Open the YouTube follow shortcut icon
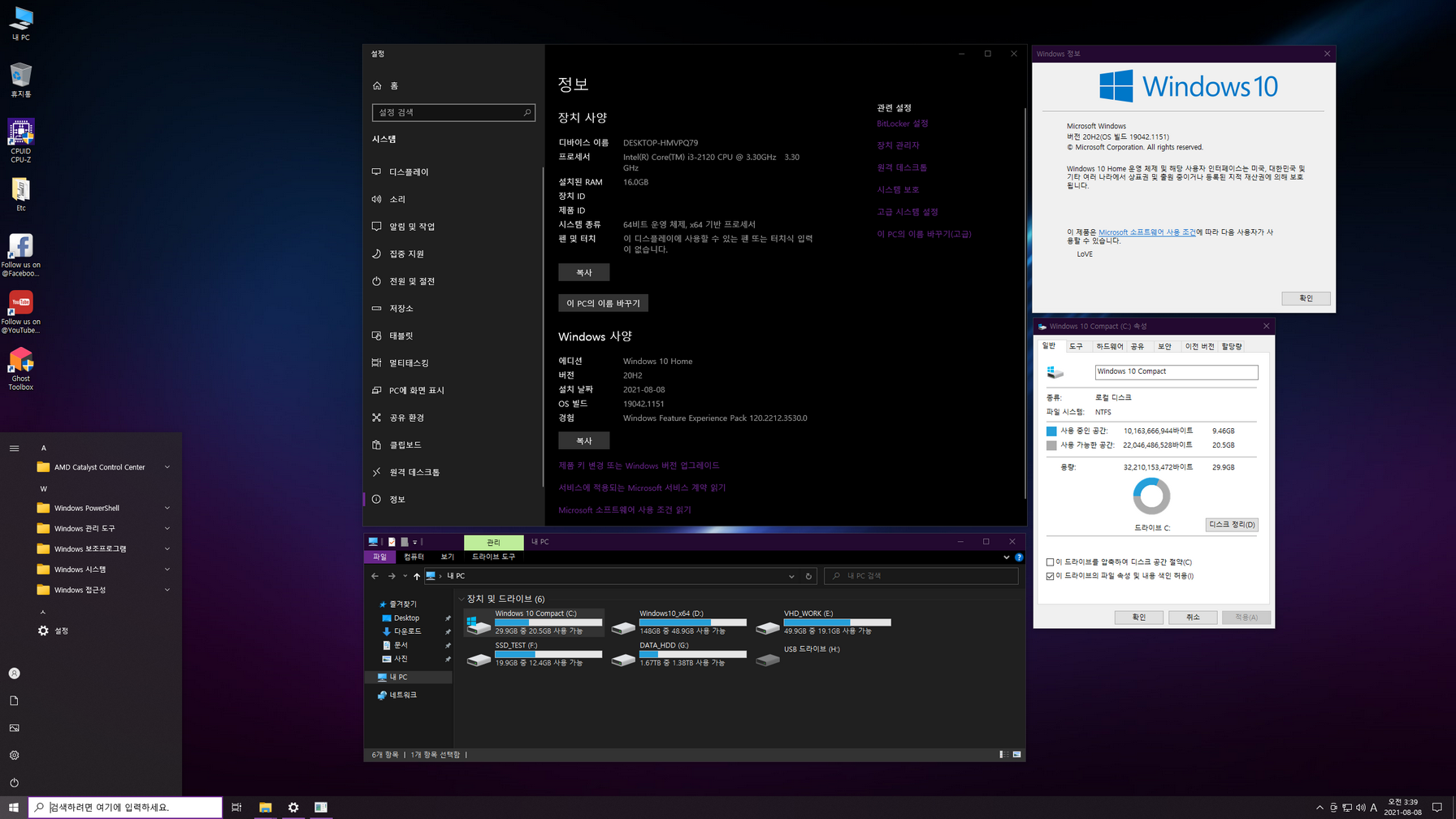Image resolution: width=1456 pixels, height=819 pixels. 20,312
